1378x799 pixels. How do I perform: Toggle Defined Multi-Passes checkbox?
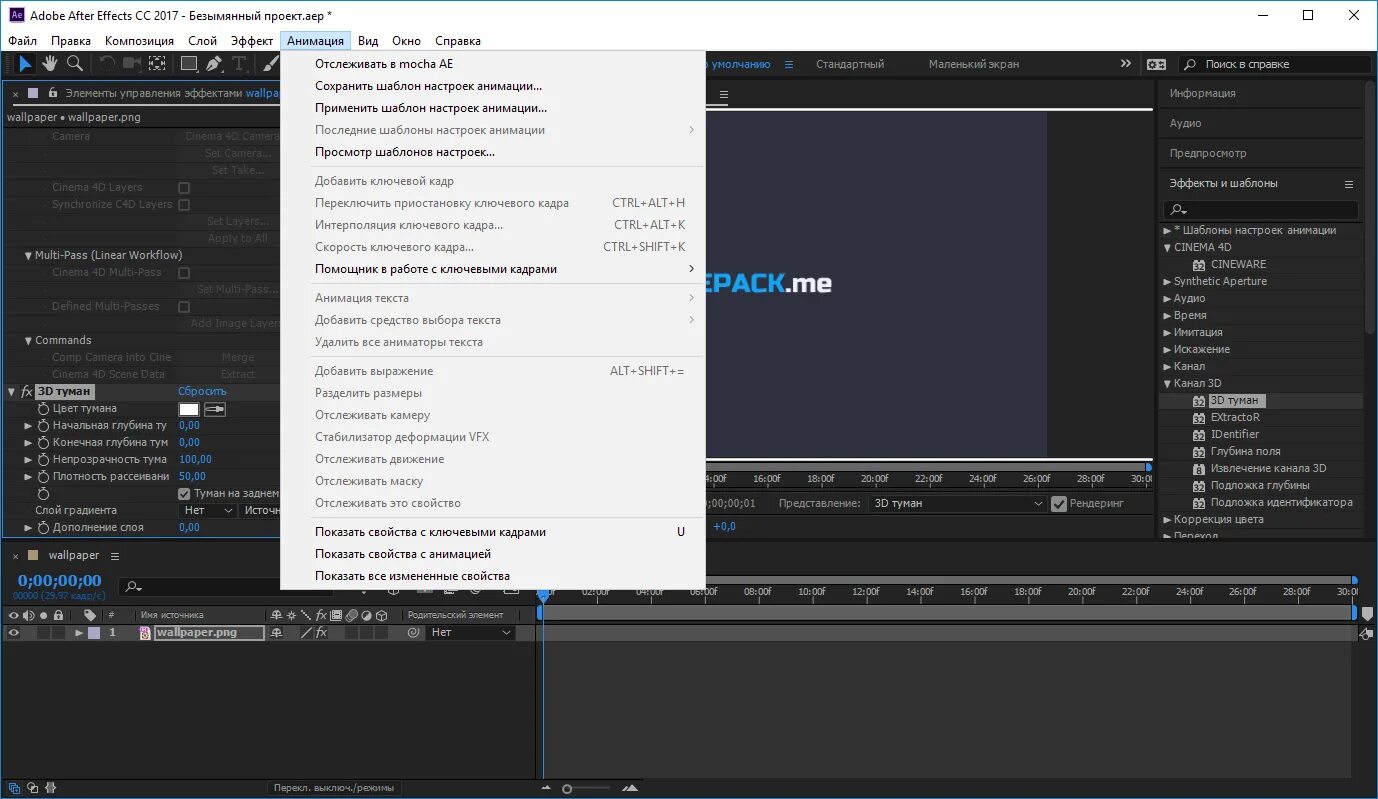[x=184, y=307]
